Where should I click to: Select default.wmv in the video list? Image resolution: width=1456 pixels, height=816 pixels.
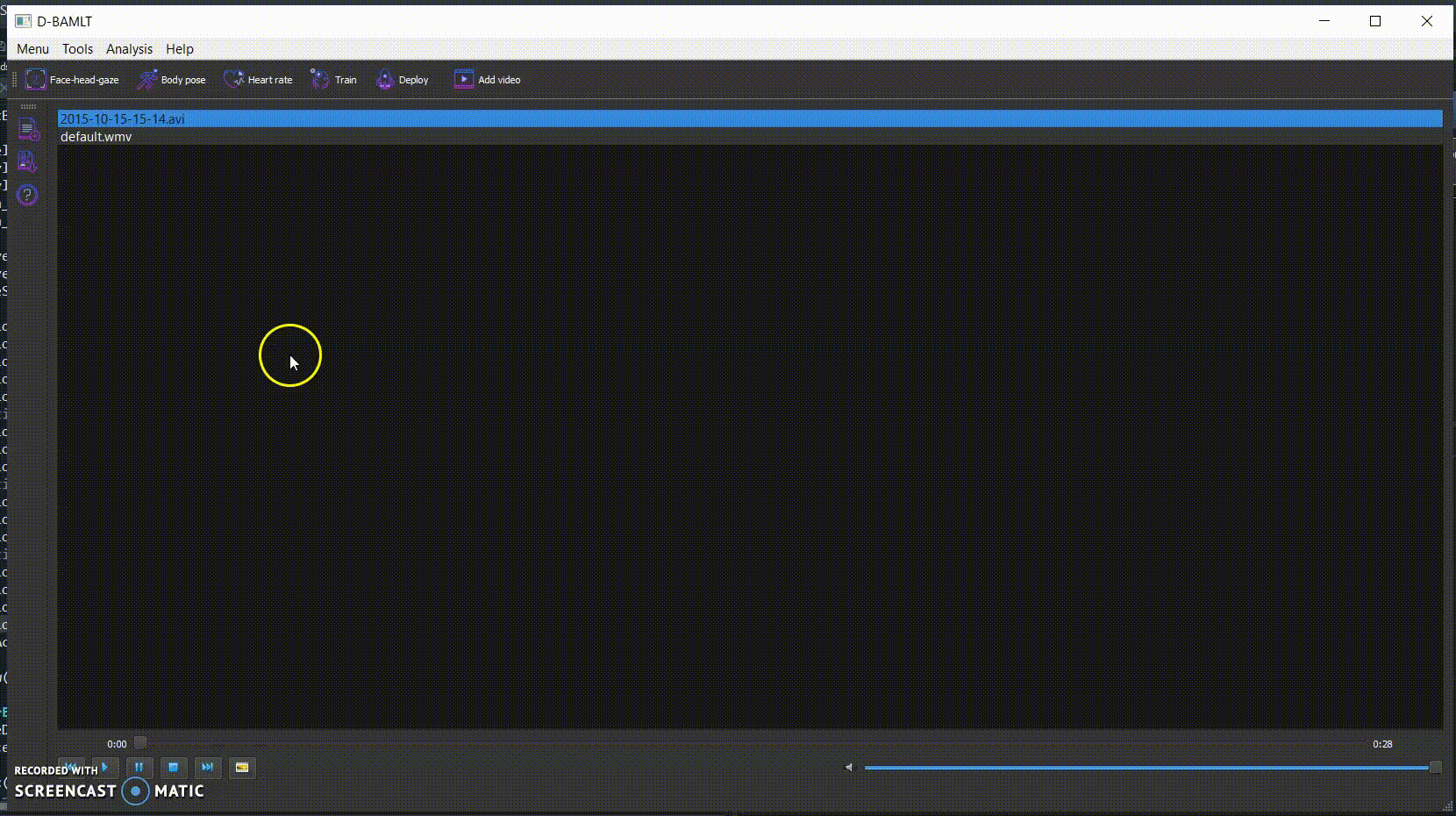click(x=750, y=137)
